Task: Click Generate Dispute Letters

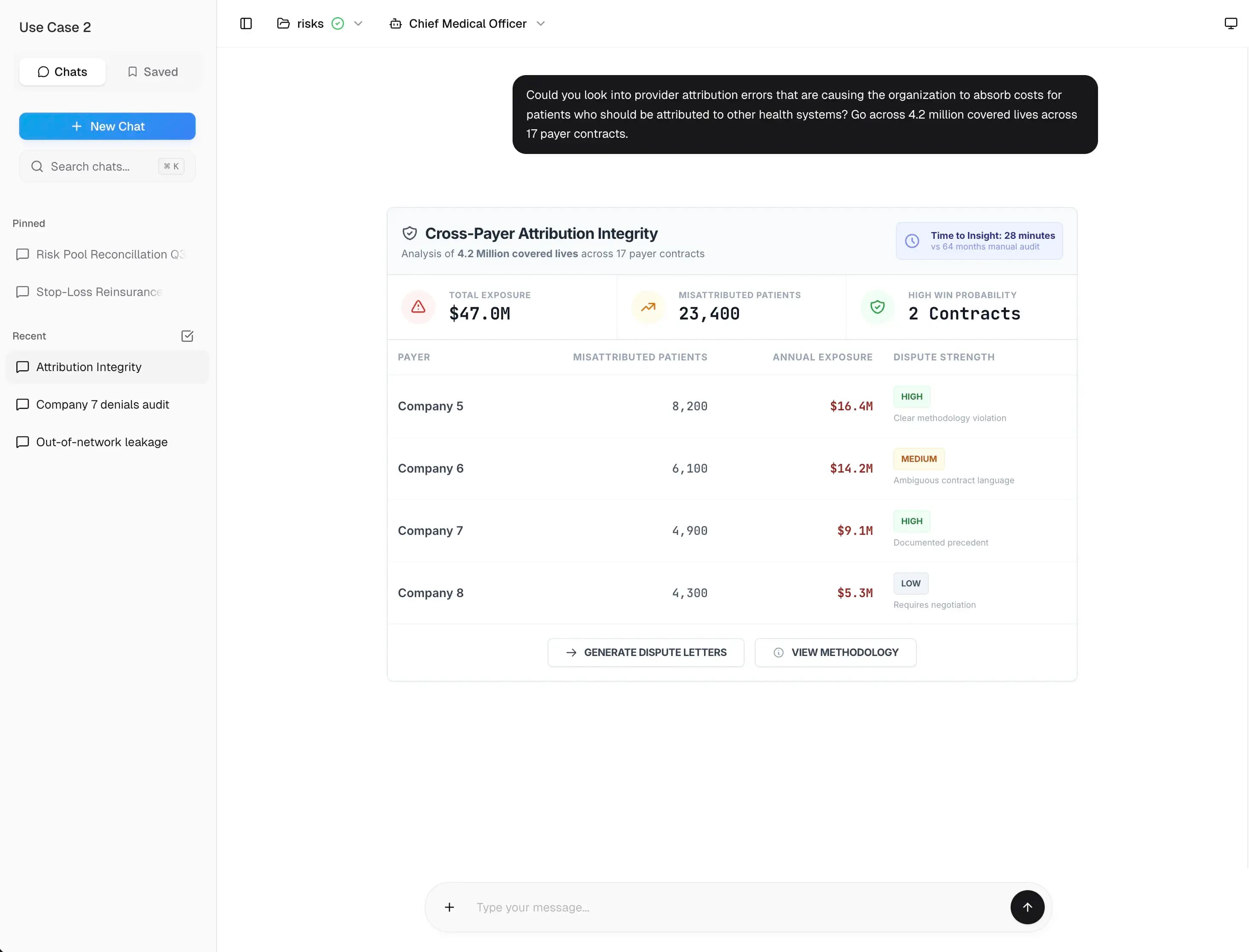Action: coord(645,652)
